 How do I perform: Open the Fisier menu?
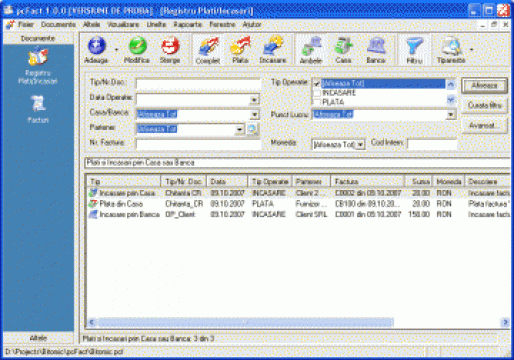pos(26,24)
